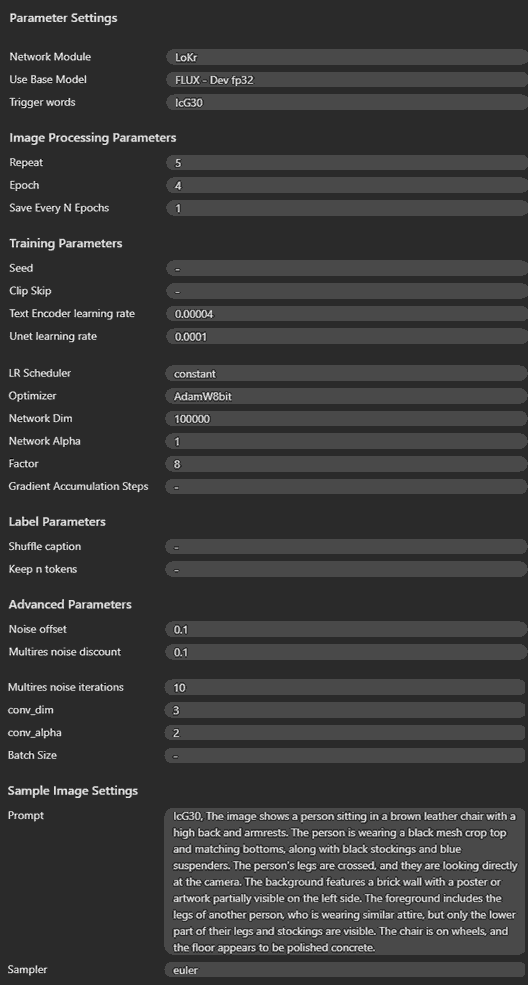Click the conv_dim value field
The height and width of the screenshot is (985, 528).
(x=345, y=710)
